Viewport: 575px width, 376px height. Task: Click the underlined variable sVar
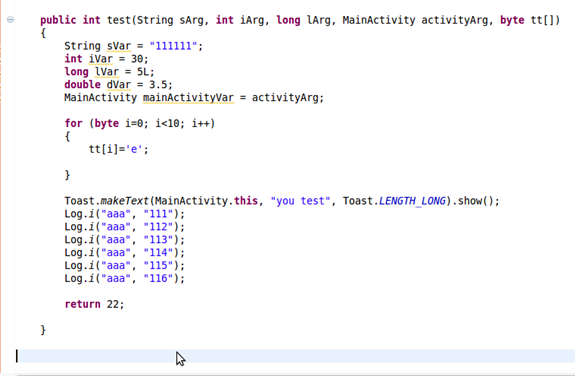118,46
